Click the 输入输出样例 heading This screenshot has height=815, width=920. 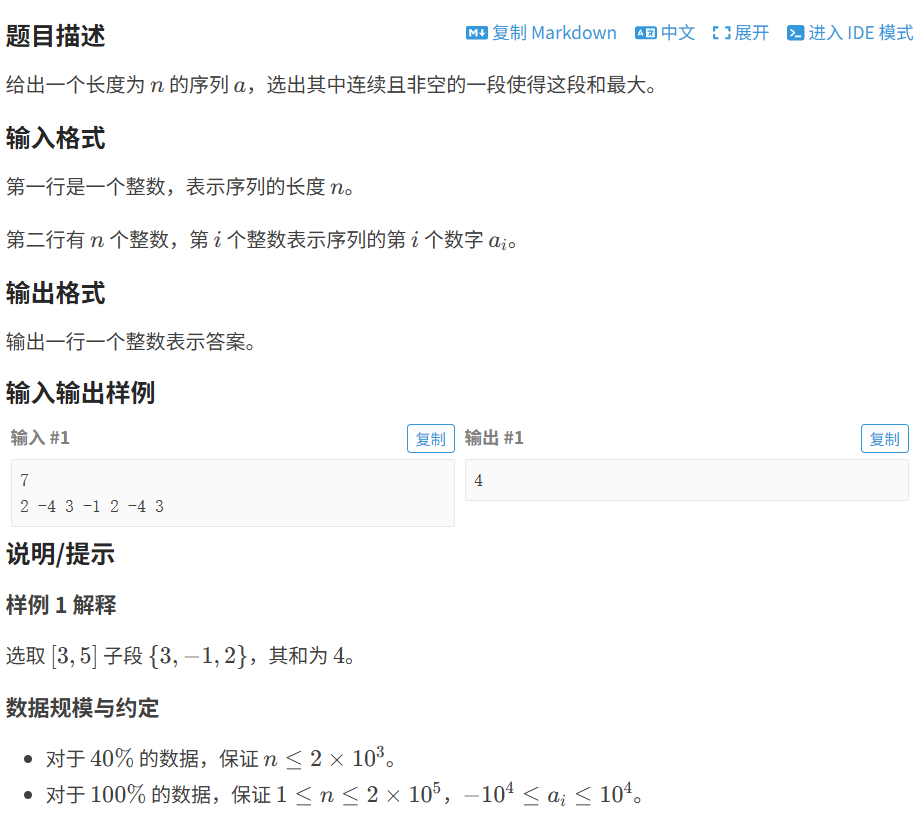coord(80,393)
